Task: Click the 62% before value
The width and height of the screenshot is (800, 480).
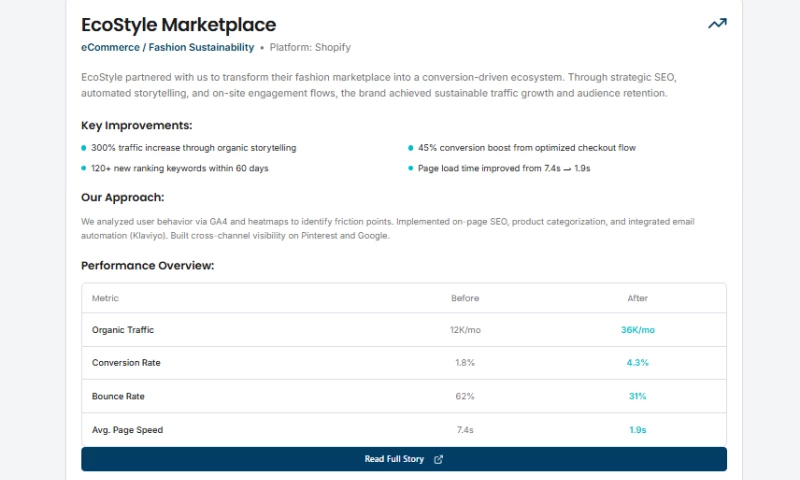Action: click(x=465, y=396)
